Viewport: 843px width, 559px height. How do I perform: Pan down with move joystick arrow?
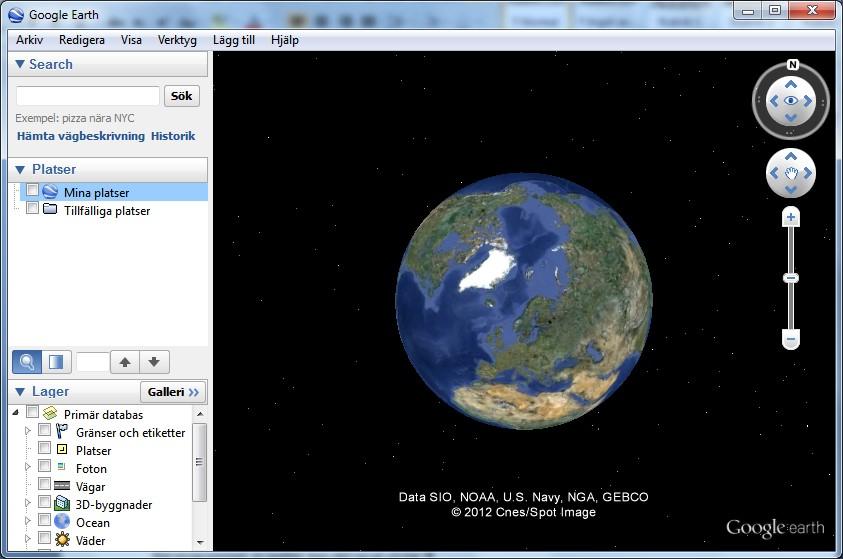[x=791, y=189]
